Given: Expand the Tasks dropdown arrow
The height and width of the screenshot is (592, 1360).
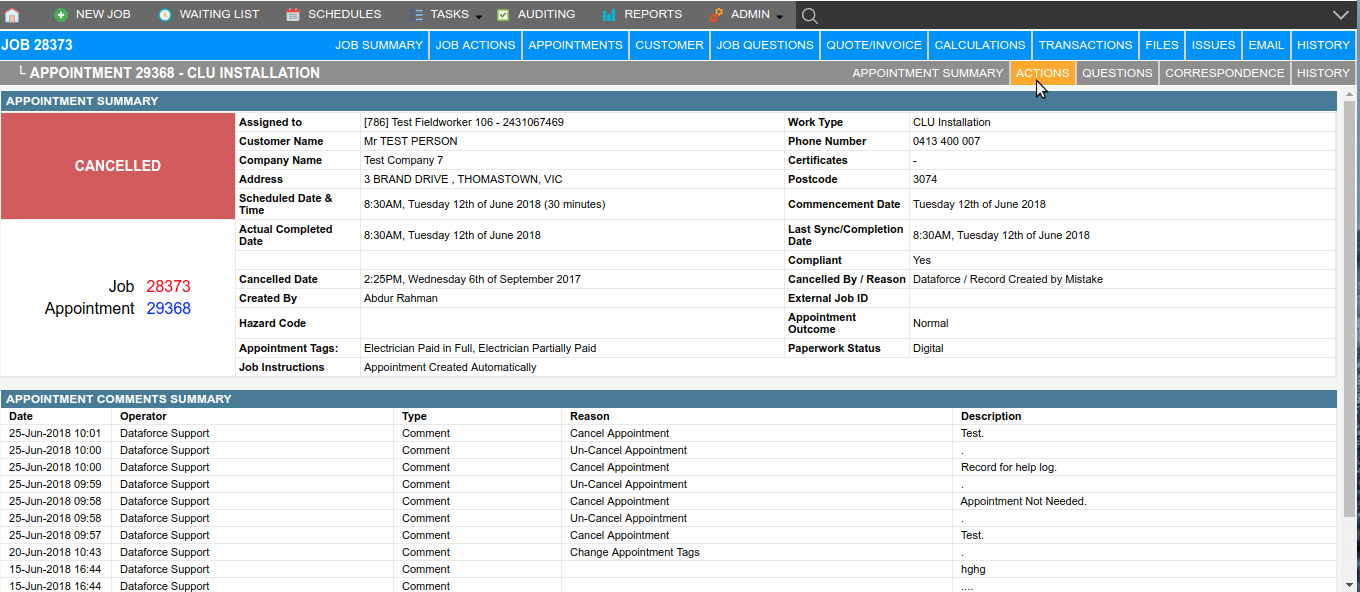Looking at the screenshot, I should 478,17.
